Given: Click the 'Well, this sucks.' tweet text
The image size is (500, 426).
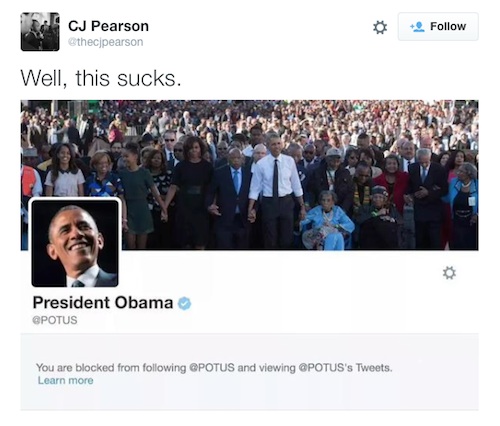Looking at the screenshot, I should (101, 78).
